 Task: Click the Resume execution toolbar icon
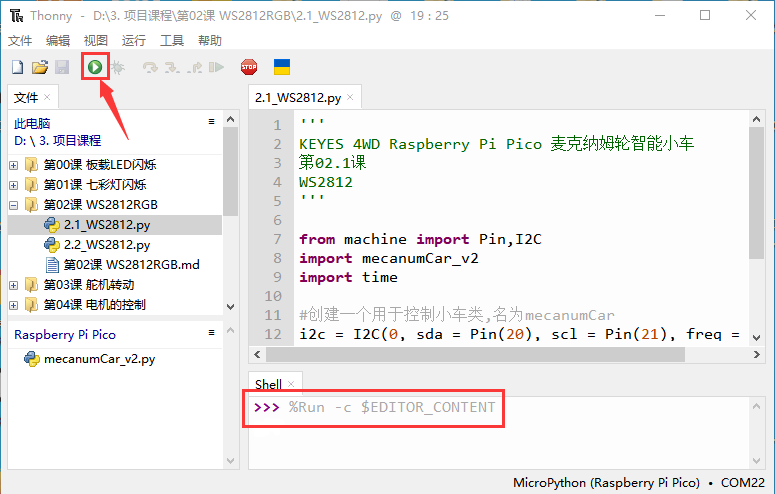(216, 67)
